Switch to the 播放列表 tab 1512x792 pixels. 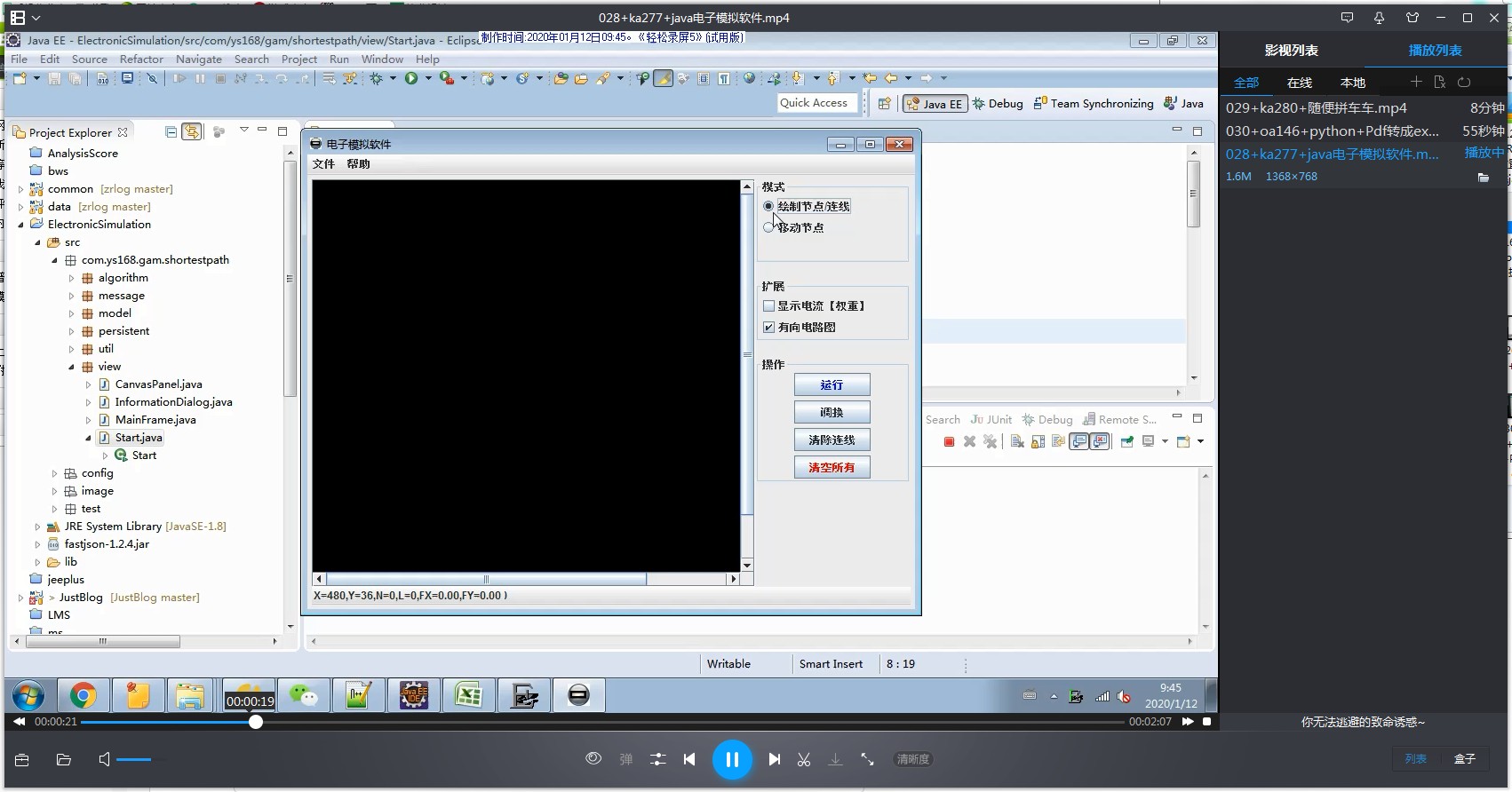pos(1435,51)
